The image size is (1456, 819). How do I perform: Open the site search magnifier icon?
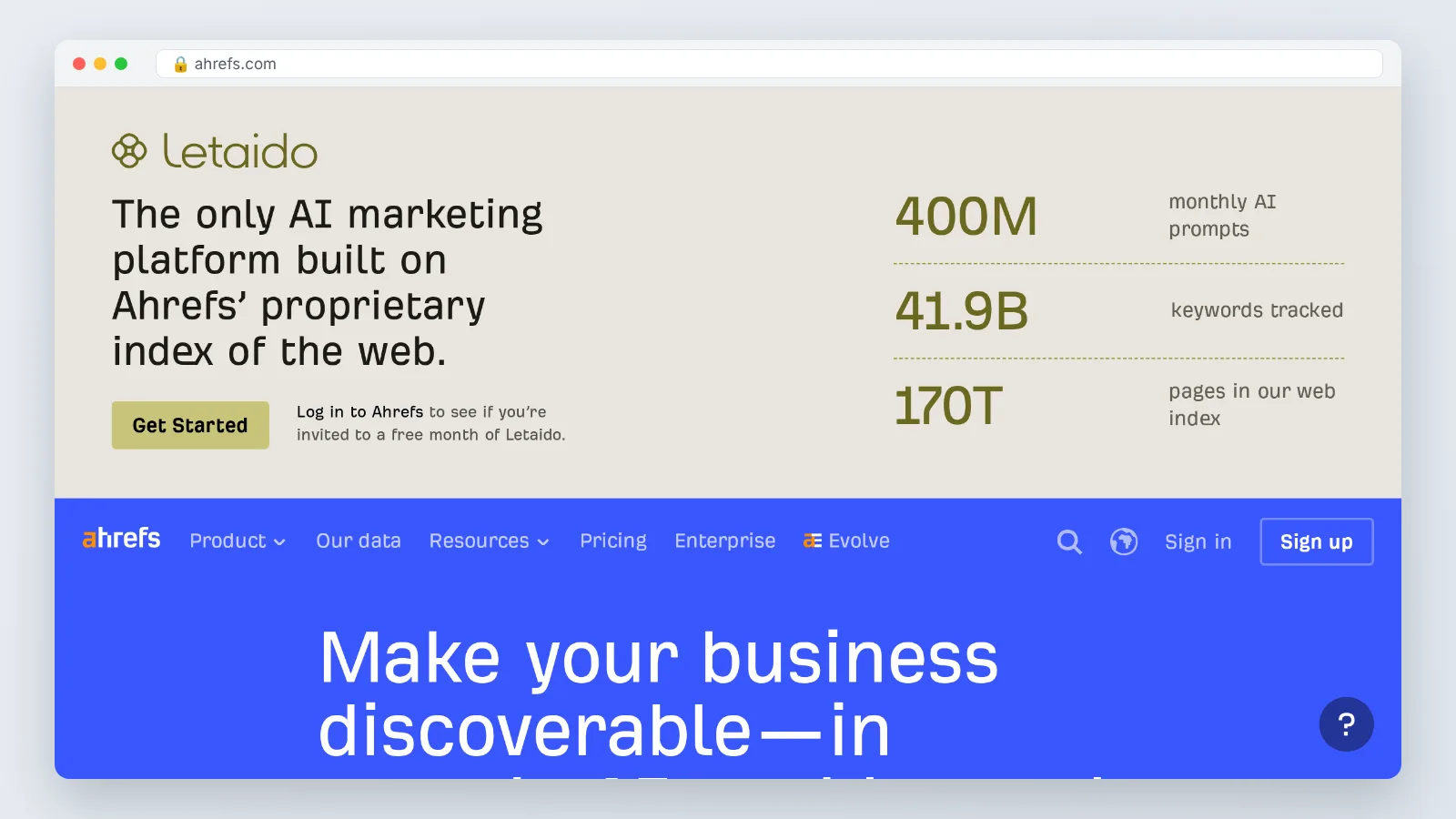(1069, 542)
